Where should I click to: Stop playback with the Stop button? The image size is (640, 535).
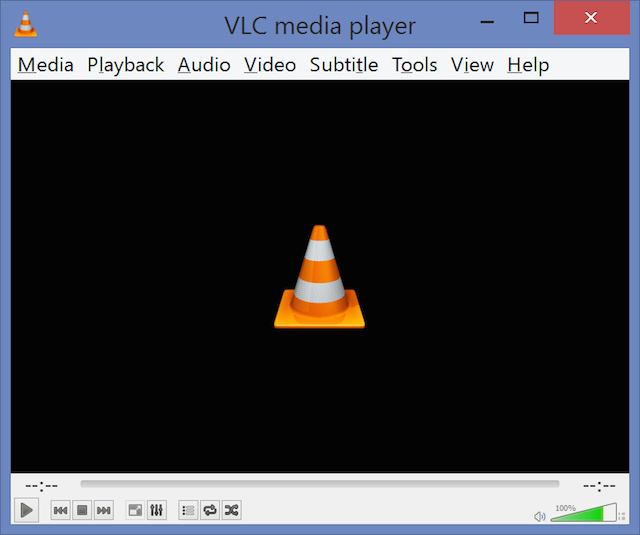pos(82,510)
